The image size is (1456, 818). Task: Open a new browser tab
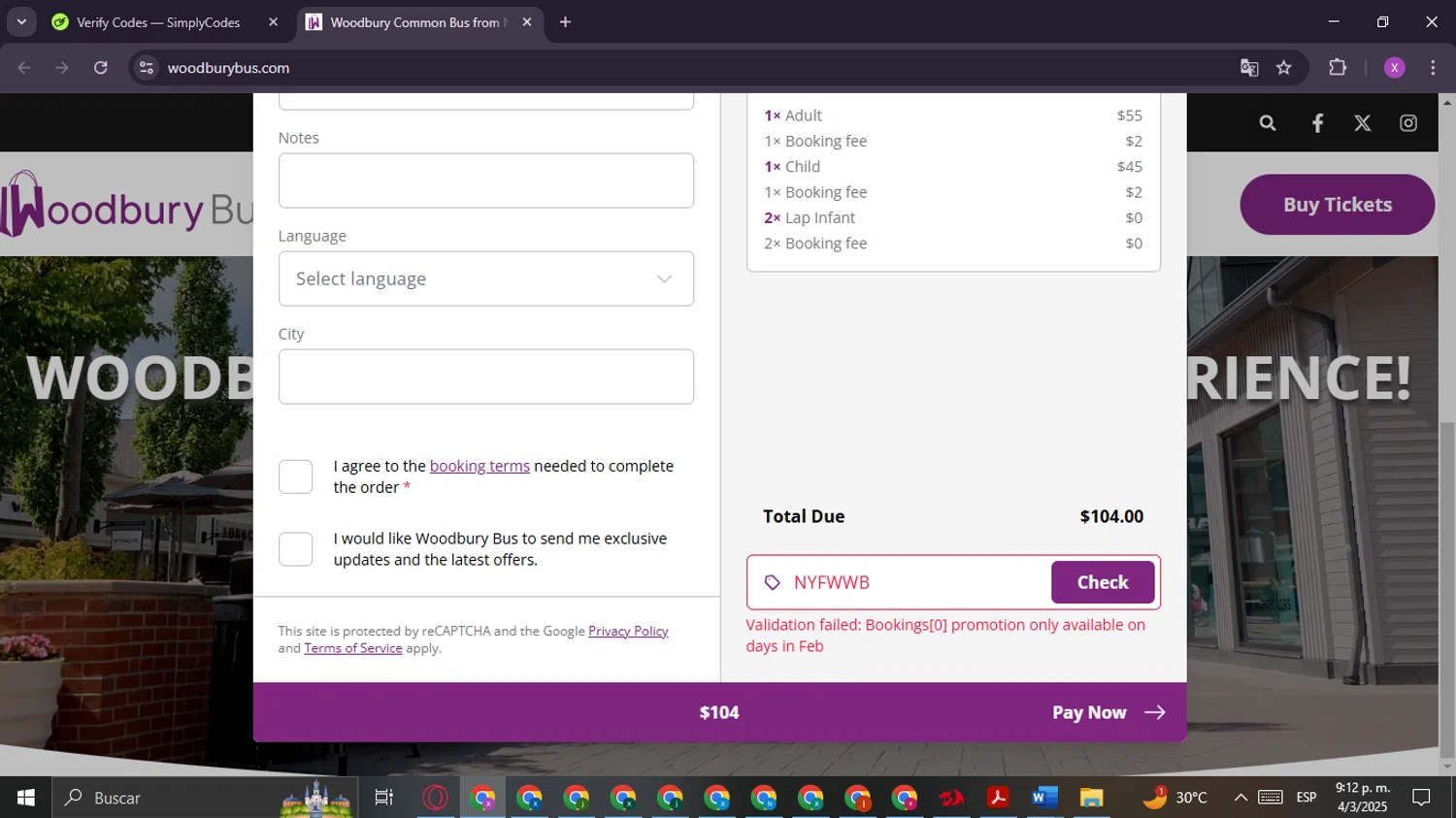coord(565,22)
